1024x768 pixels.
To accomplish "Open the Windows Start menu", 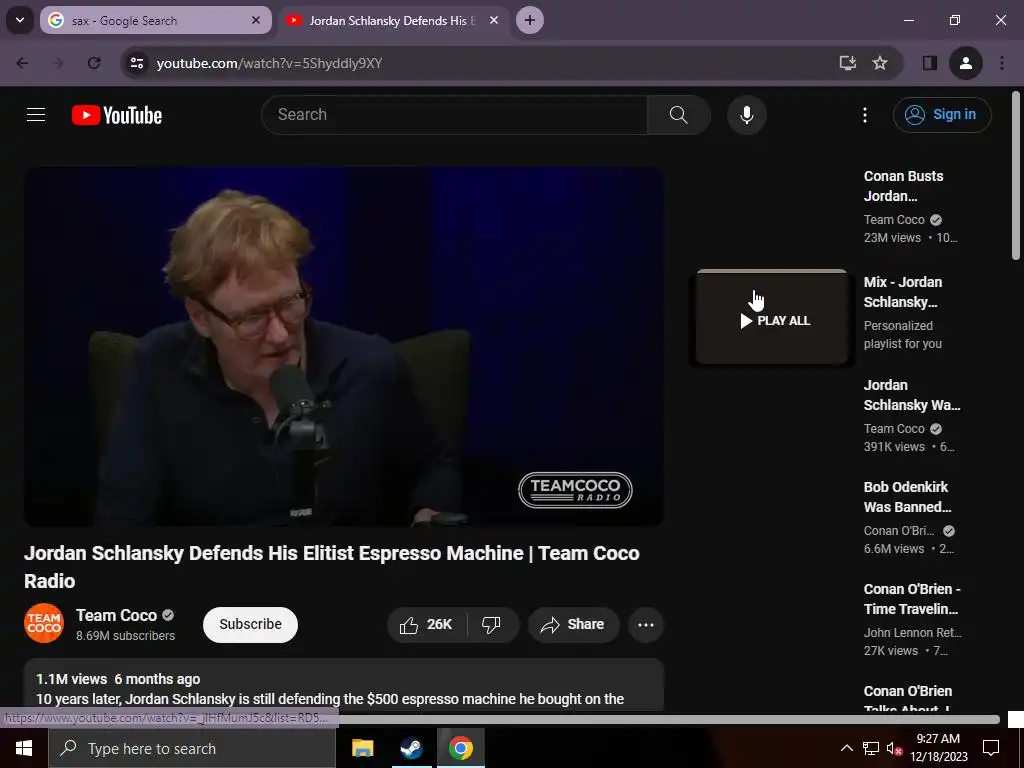I will pyautogui.click(x=24, y=748).
